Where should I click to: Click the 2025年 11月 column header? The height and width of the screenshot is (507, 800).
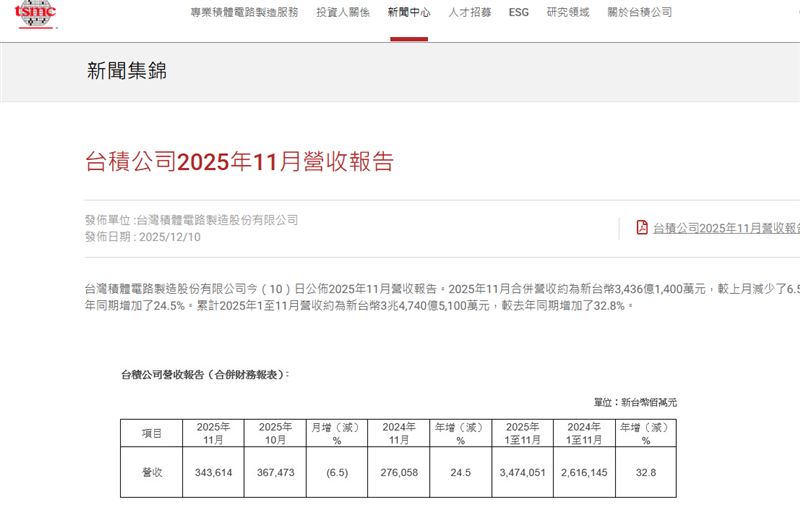(213, 433)
